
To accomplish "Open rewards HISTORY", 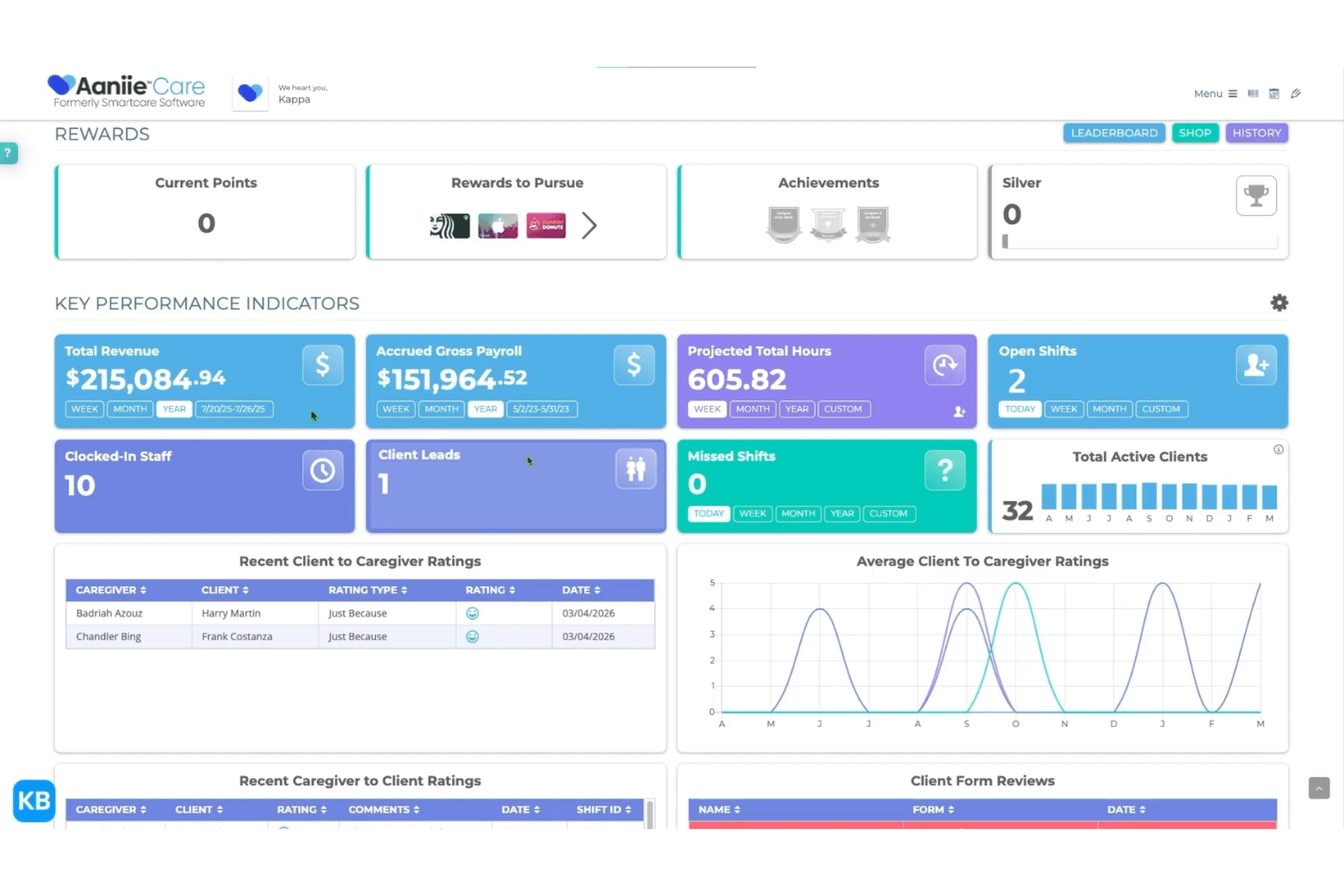I will point(1257,133).
